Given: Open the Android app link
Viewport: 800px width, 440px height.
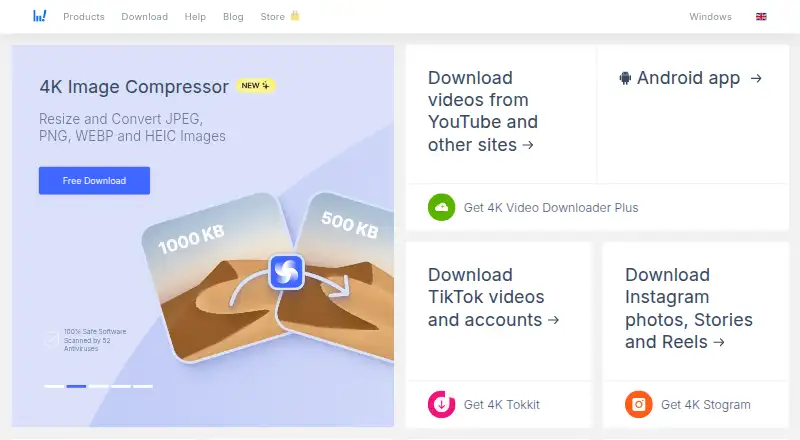Looking at the screenshot, I should tap(690, 78).
